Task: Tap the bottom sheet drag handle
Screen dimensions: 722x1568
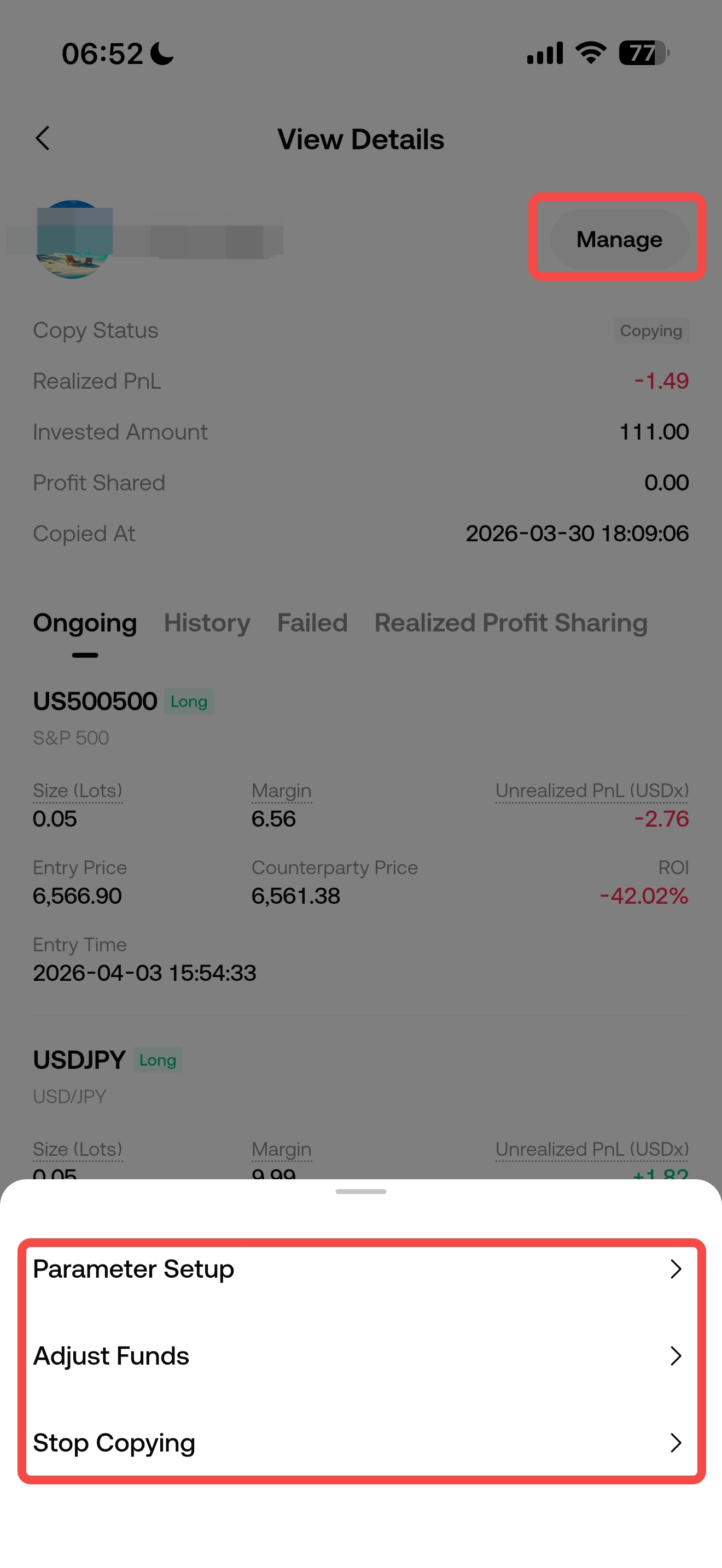Action: (361, 1191)
